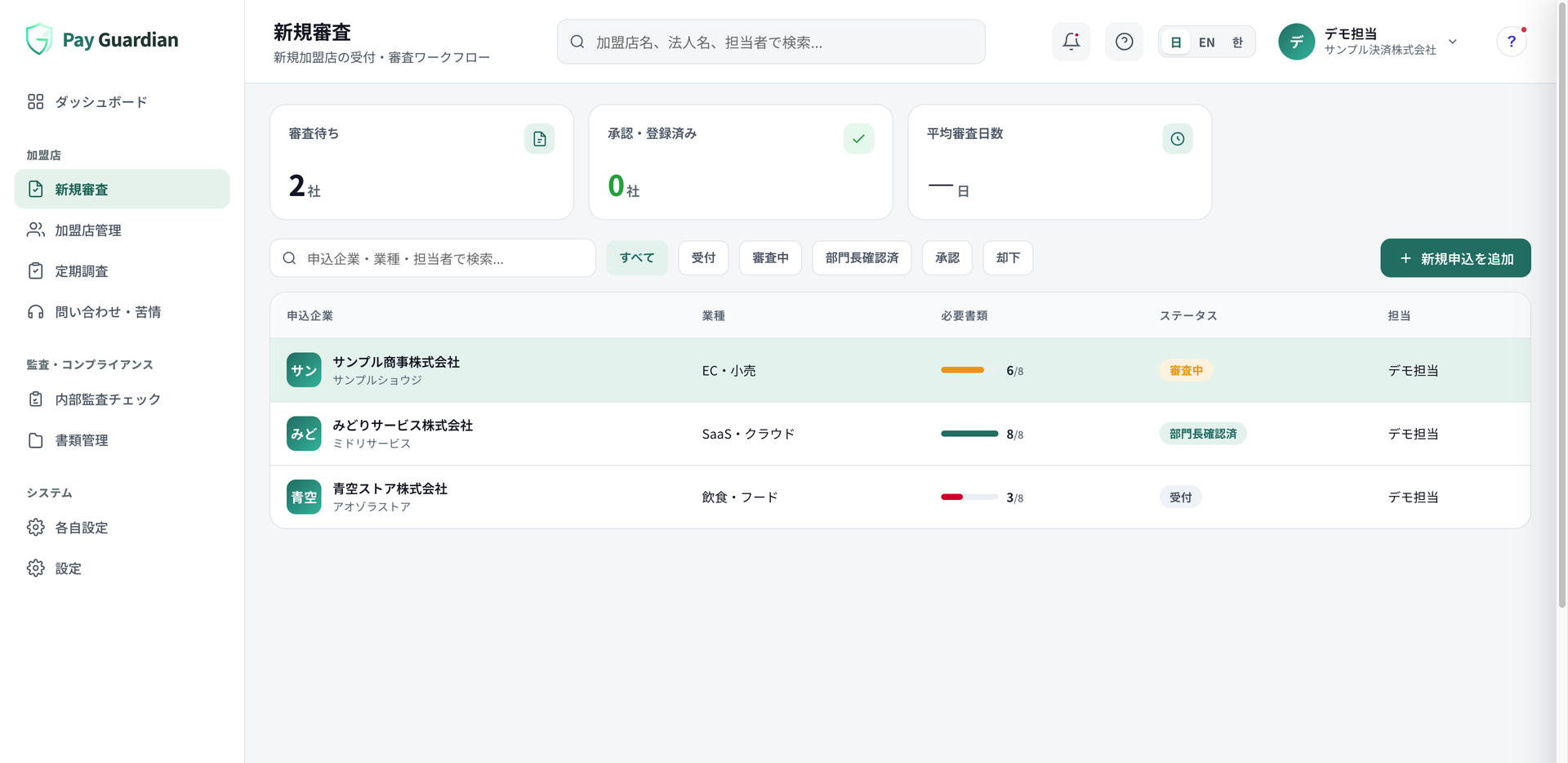This screenshot has width=1568, height=763.
Task: Click the 審査中 status badge
Action: pos(1186,370)
